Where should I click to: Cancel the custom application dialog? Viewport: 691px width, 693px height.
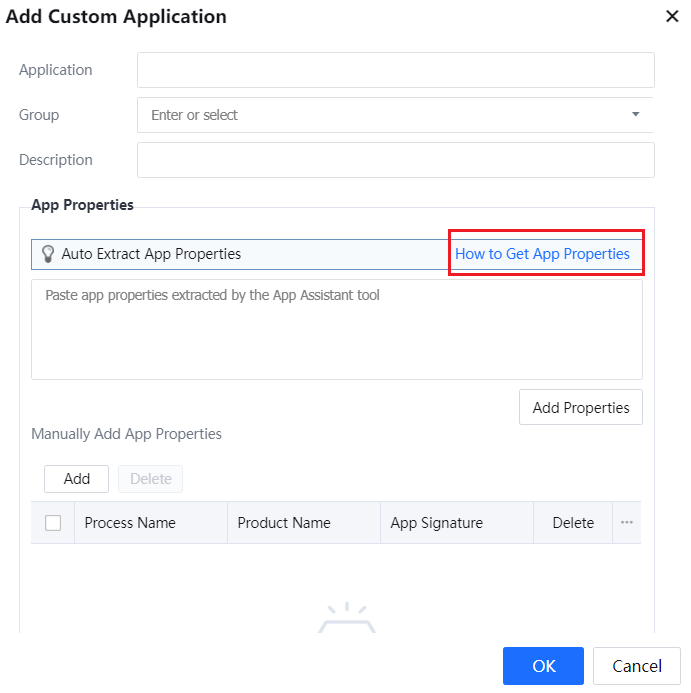pos(637,666)
